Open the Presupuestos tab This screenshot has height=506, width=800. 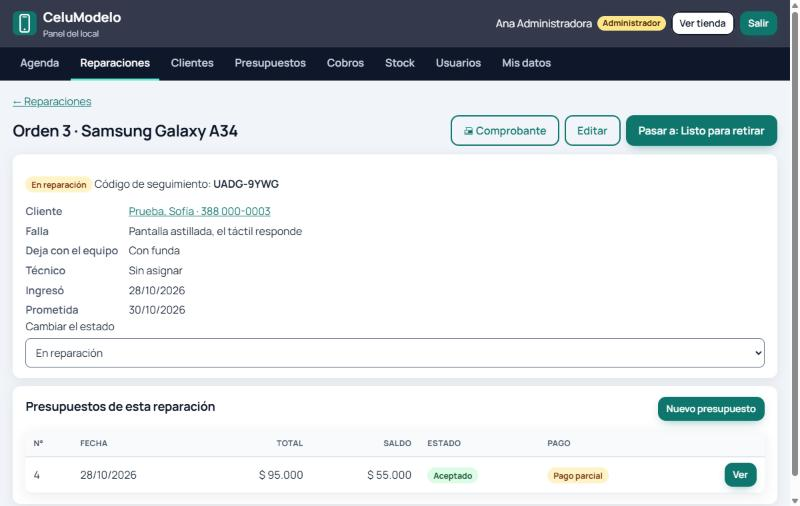[270, 63]
